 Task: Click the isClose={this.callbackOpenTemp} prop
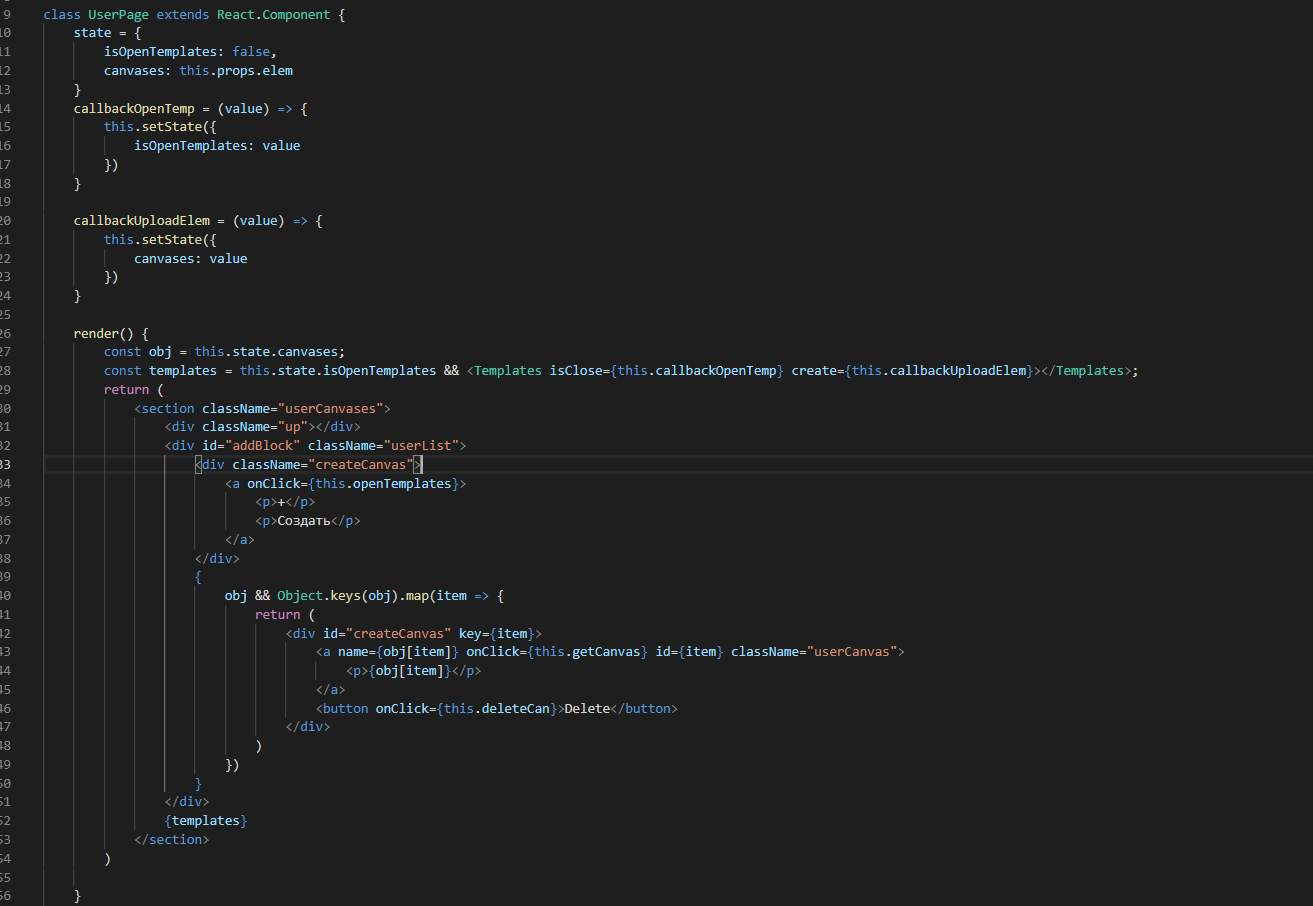tap(667, 370)
